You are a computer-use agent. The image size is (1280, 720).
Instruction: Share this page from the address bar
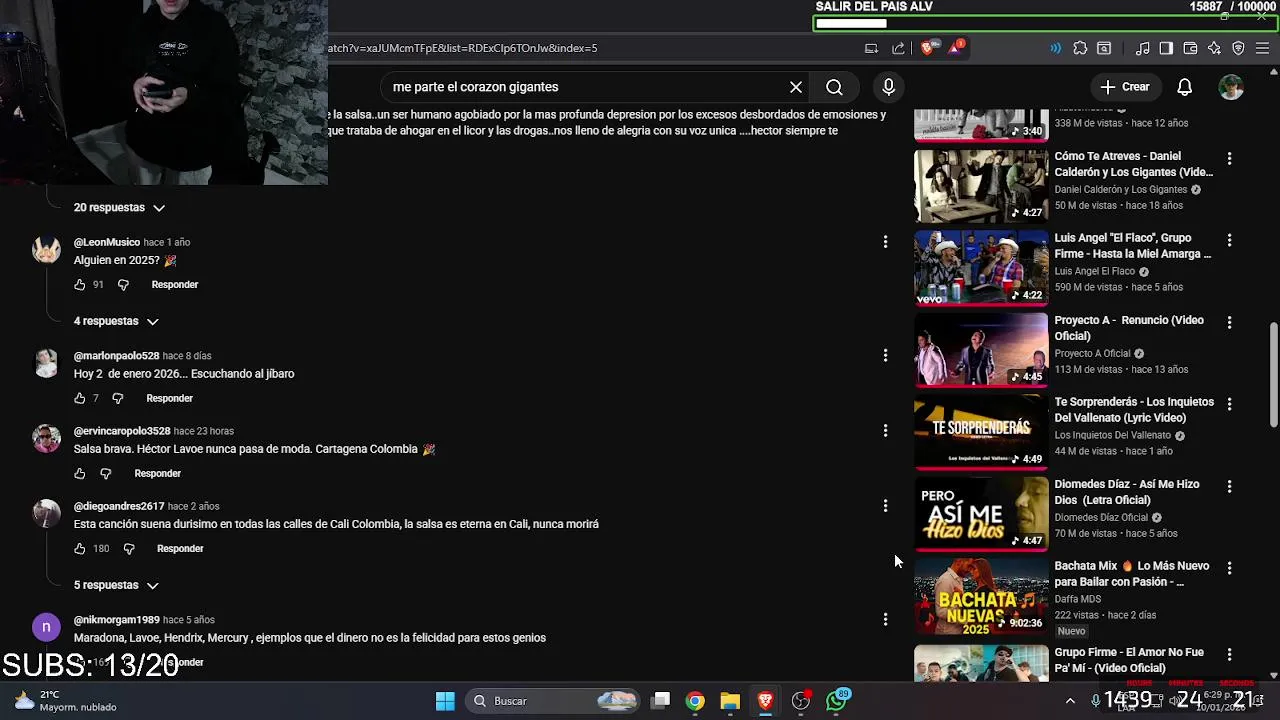[898, 48]
